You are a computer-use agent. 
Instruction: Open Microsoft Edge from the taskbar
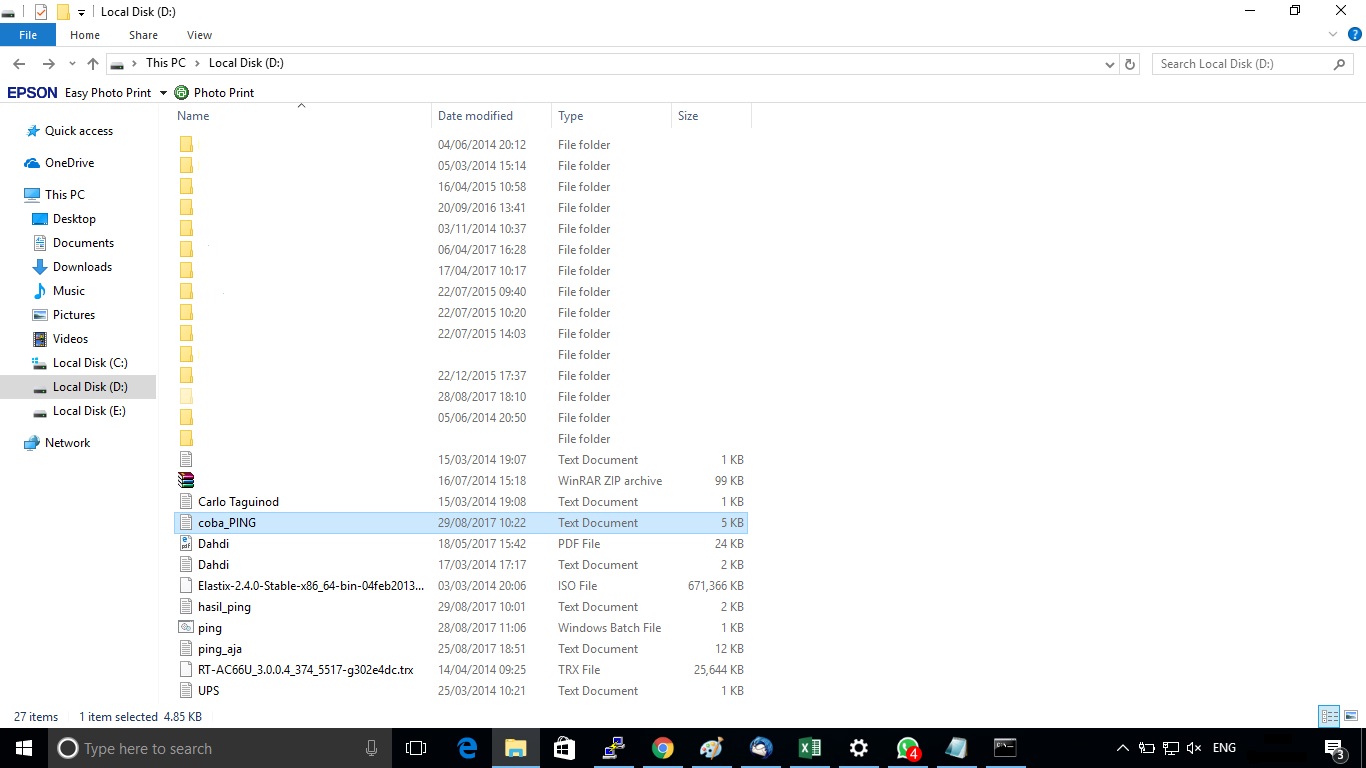point(466,748)
